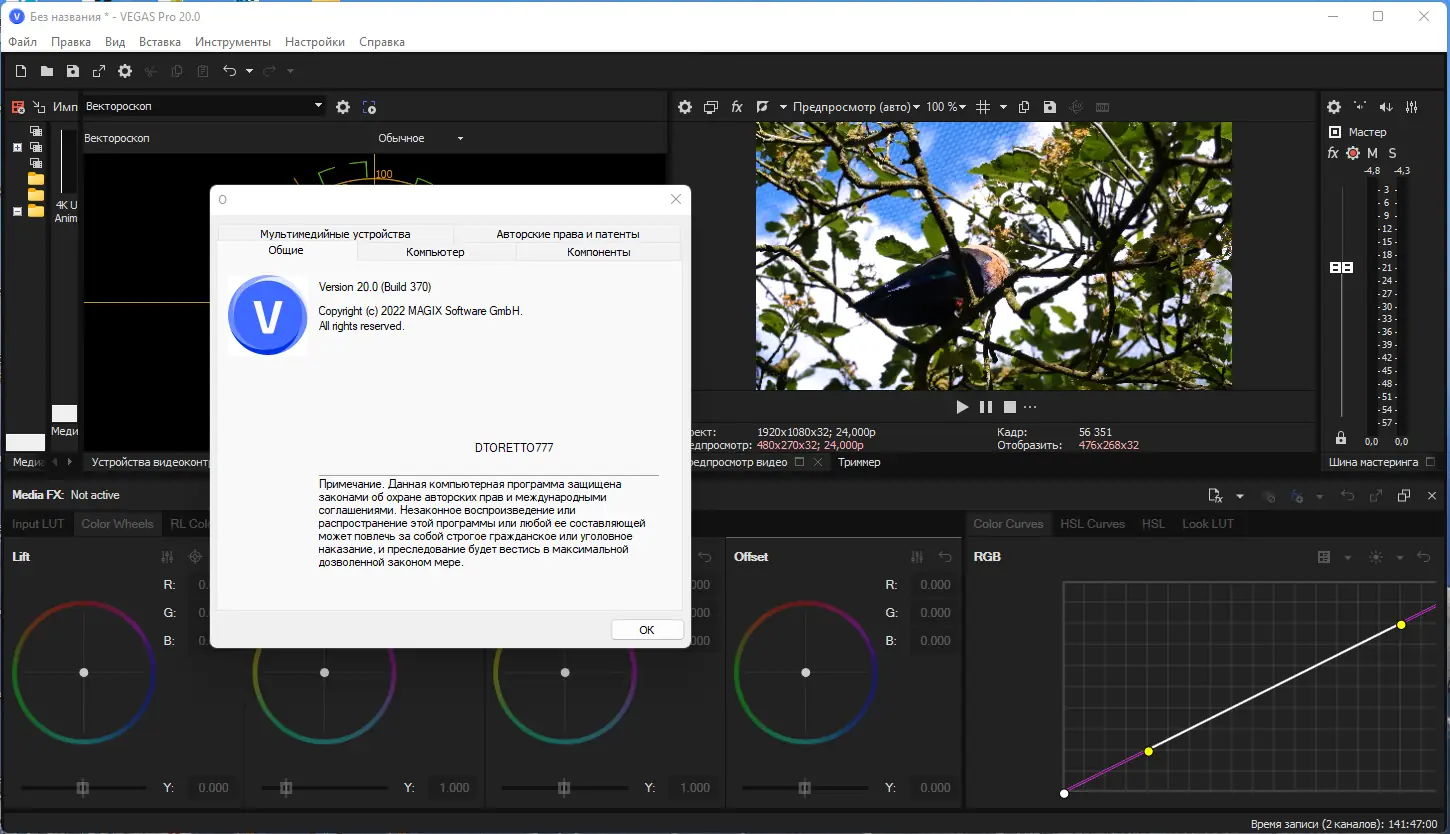Open project properties gear in the main toolbar
The width and height of the screenshot is (1450, 834).
point(125,71)
